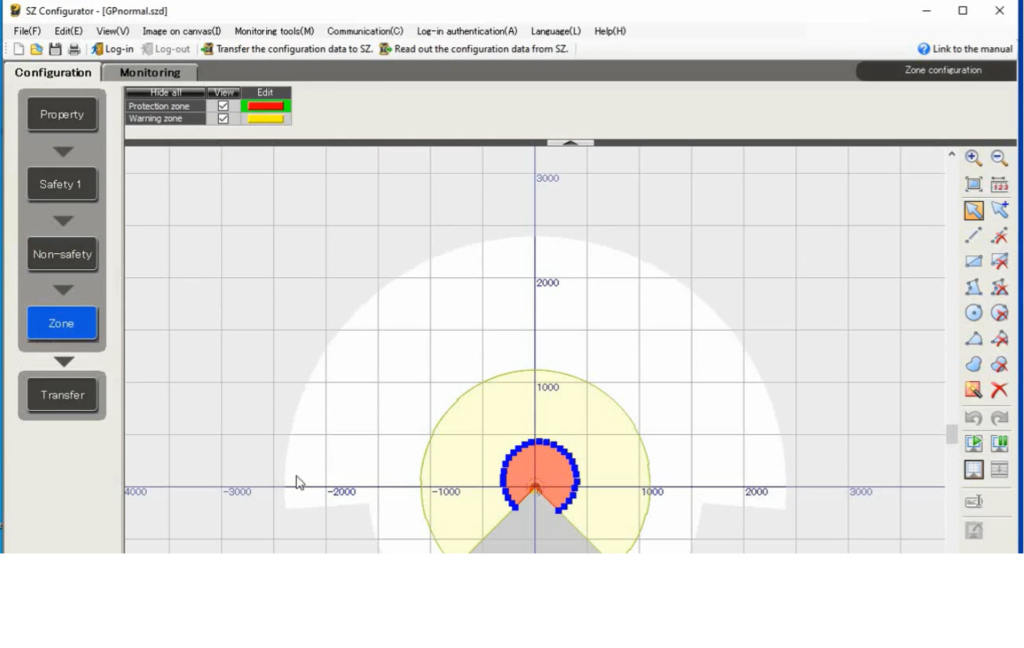The height and width of the screenshot is (648, 1024).
Task: Open the Communication(C) menu
Action: (x=365, y=31)
